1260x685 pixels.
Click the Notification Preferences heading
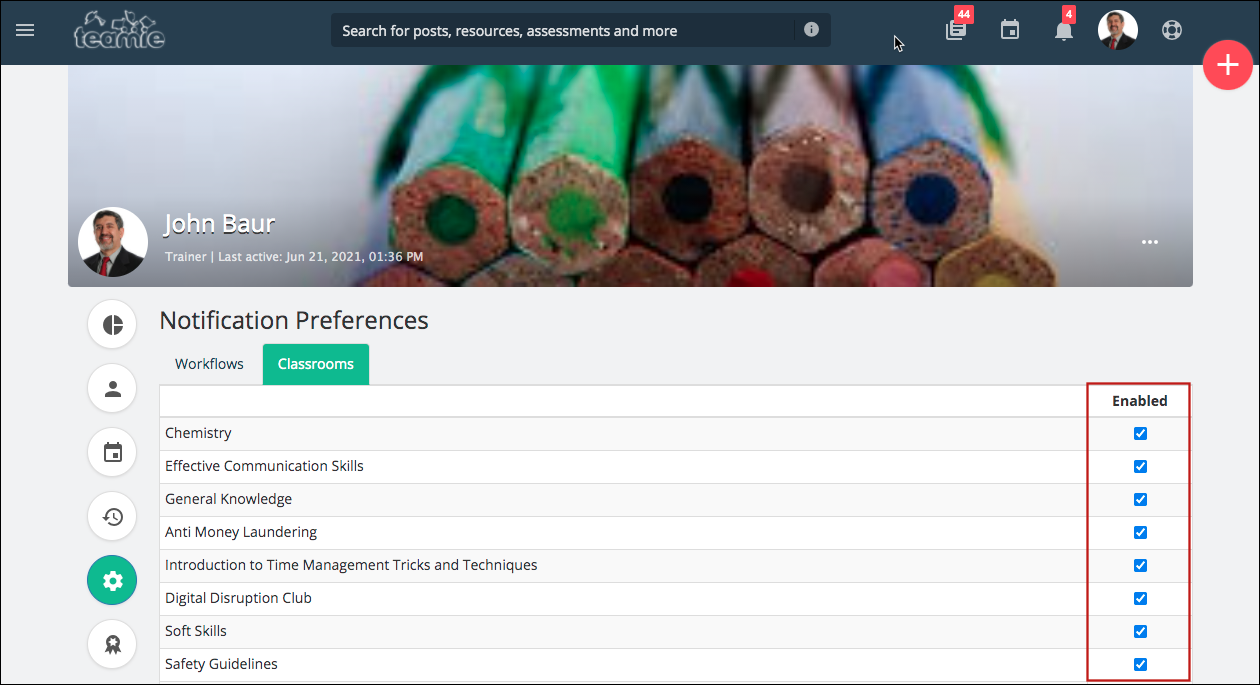tap(294, 320)
